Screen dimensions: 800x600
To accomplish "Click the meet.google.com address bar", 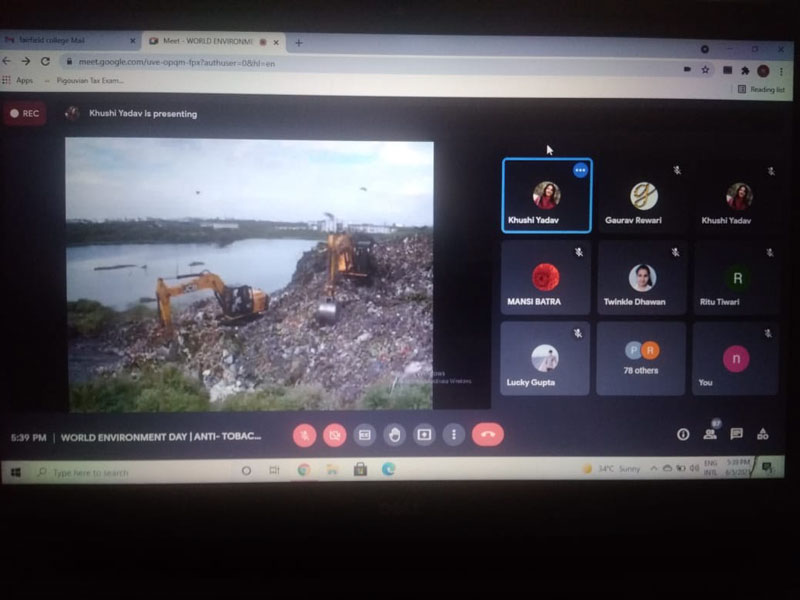I will 300,62.
